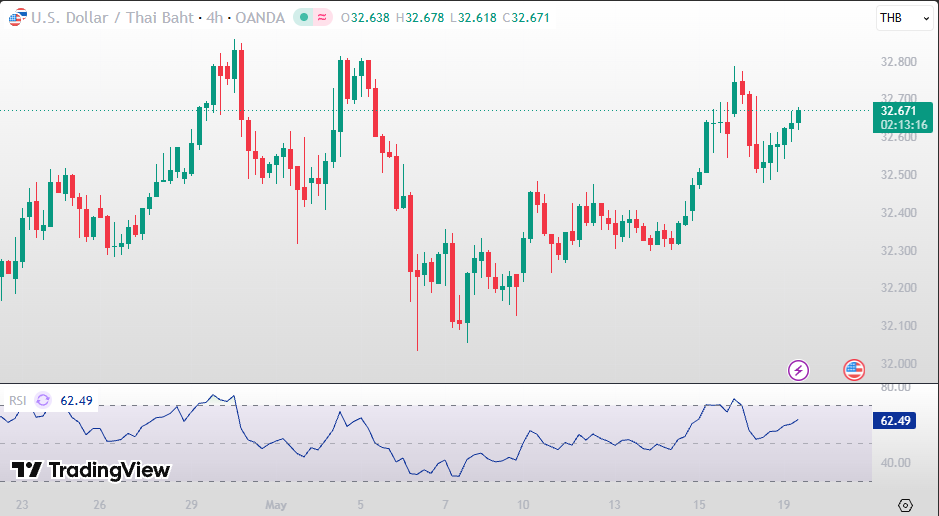
Task: Click date 13 on time axis
Action: [614, 505]
